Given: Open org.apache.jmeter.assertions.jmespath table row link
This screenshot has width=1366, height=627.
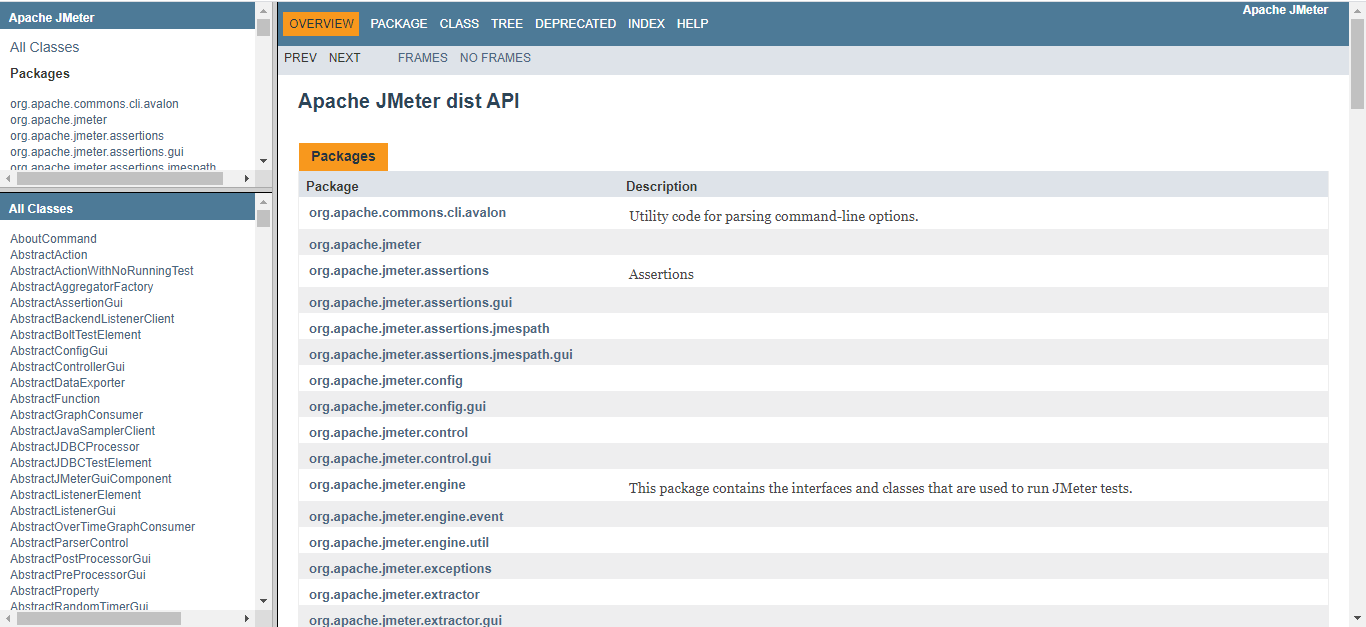Looking at the screenshot, I should pos(429,329).
